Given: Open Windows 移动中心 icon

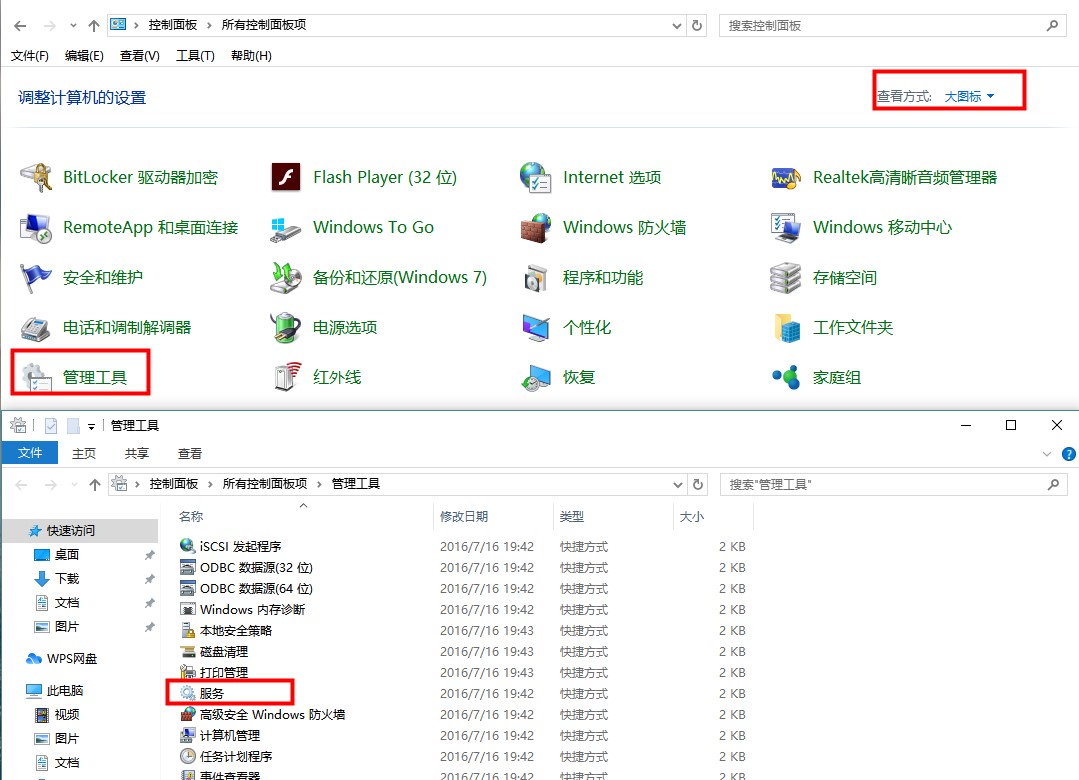Looking at the screenshot, I should click(785, 228).
